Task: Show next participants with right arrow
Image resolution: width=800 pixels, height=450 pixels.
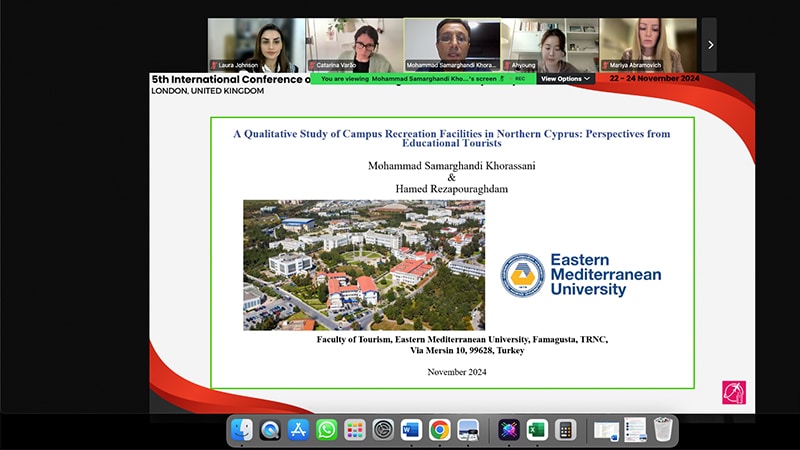Action: click(x=710, y=45)
